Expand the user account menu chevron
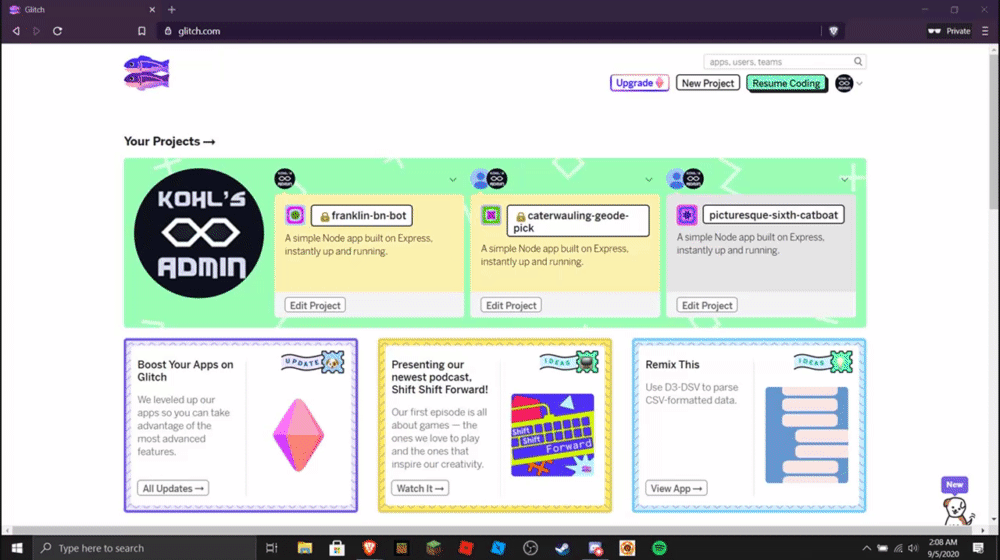The height and width of the screenshot is (560, 1000). [x=860, y=84]
